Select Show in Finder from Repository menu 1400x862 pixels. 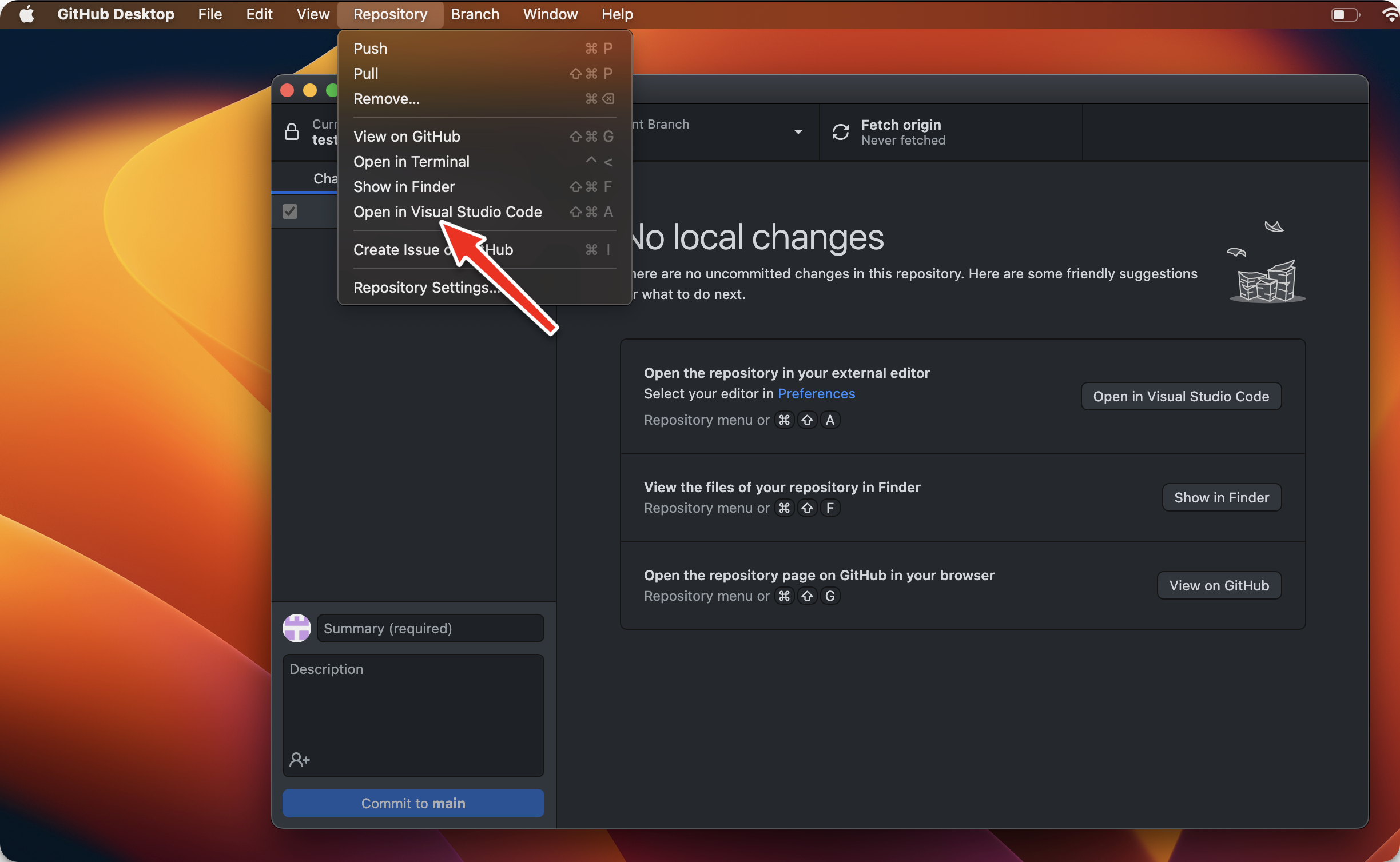tap(404, 187)
